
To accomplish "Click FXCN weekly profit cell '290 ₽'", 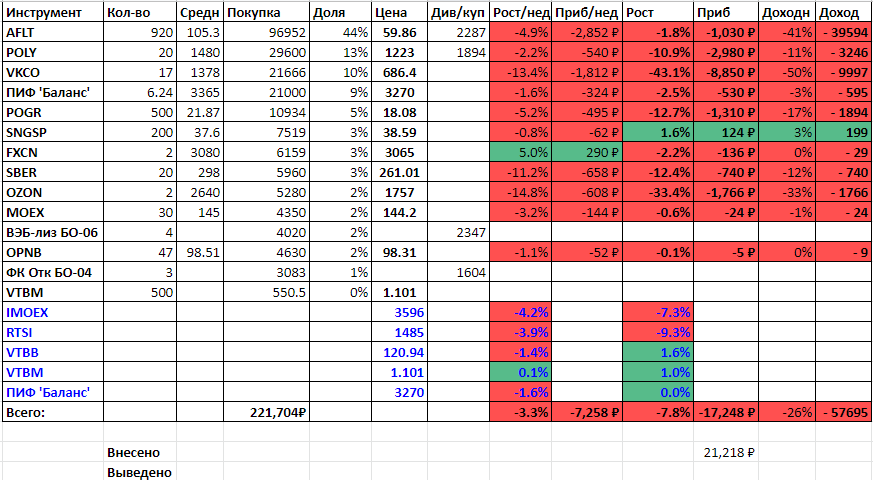I will coord(587,153).
